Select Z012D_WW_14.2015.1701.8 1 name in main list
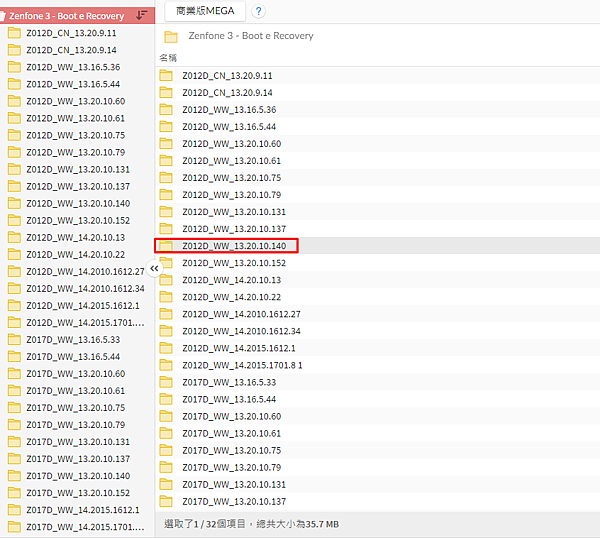The image size is (600, 538). click(242, 365)
